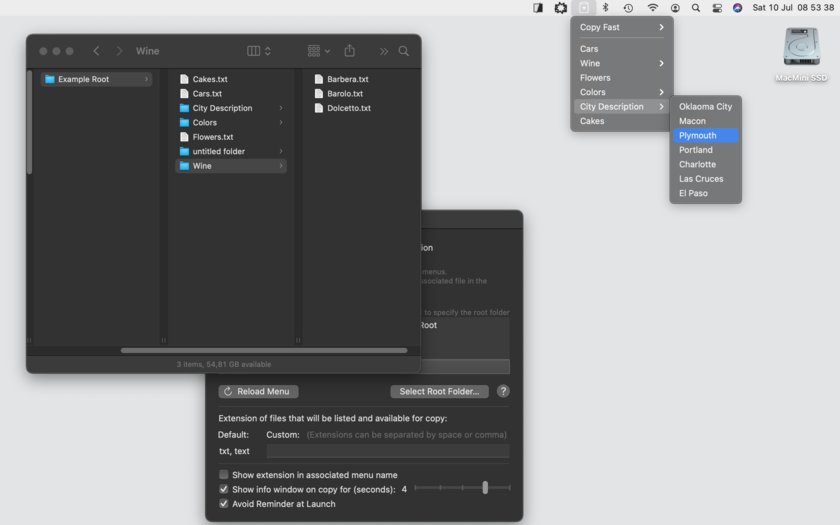Click the help question mark button
Image resolution: width=840 pixels, height=525 pixels.
point(502,391)
